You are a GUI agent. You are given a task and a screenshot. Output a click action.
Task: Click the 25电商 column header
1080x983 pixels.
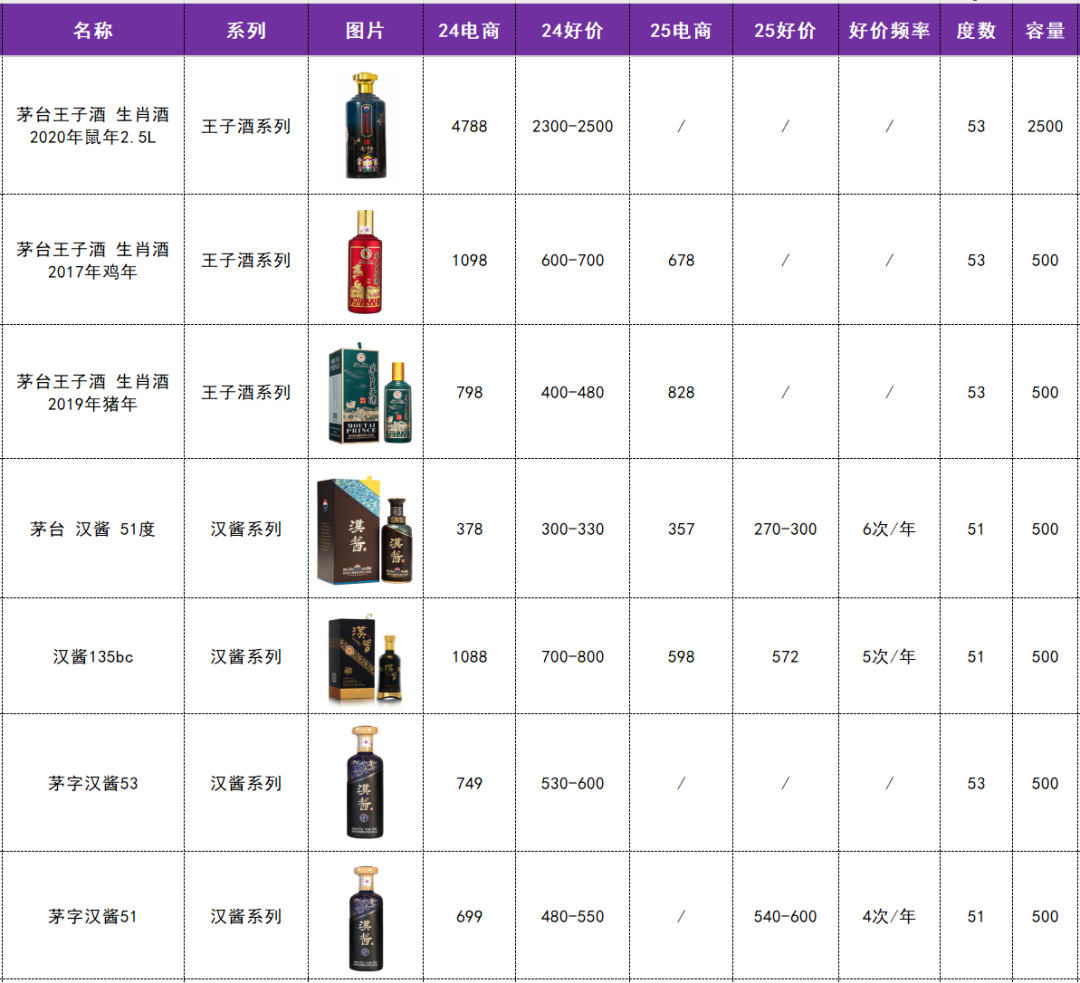click(681, 30)
